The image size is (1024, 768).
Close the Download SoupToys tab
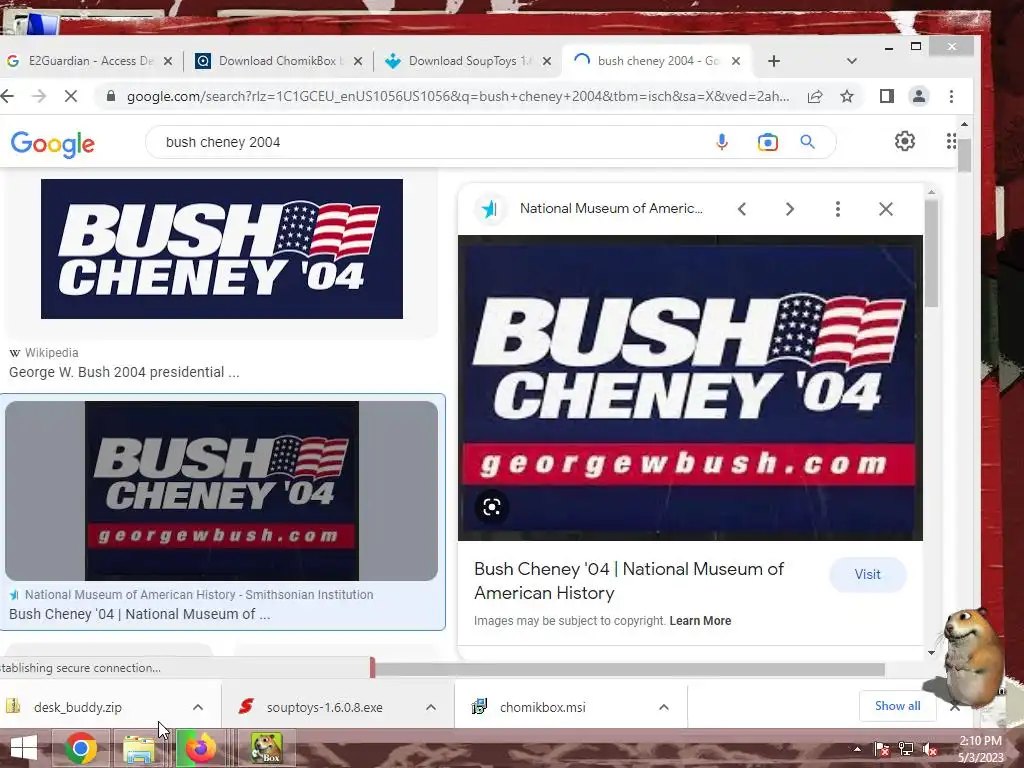tap(547, 61)
